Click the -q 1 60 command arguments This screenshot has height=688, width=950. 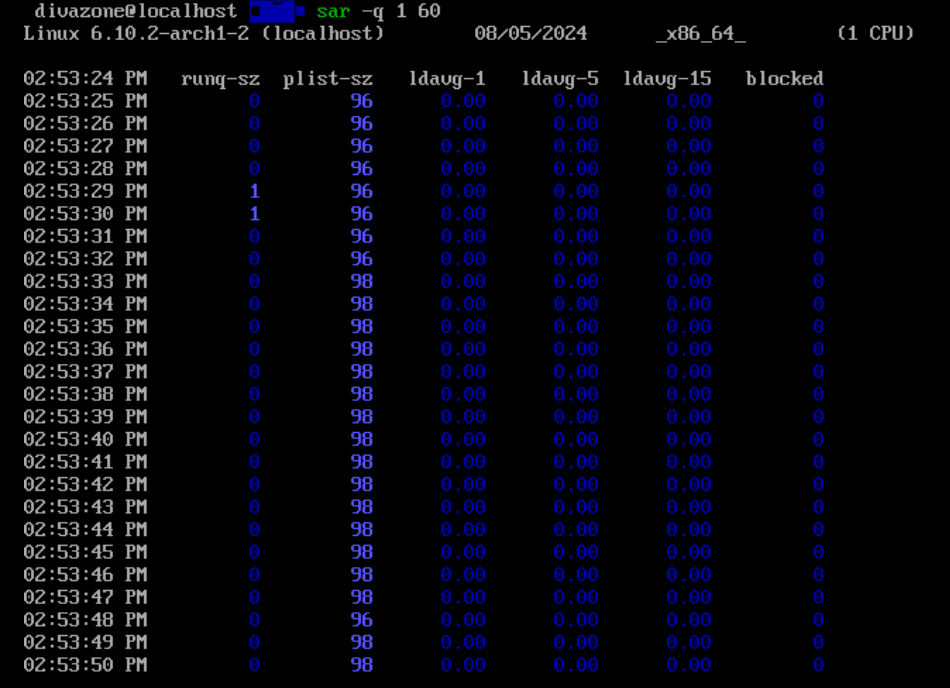pyautogui.click(x=400, y=13)
